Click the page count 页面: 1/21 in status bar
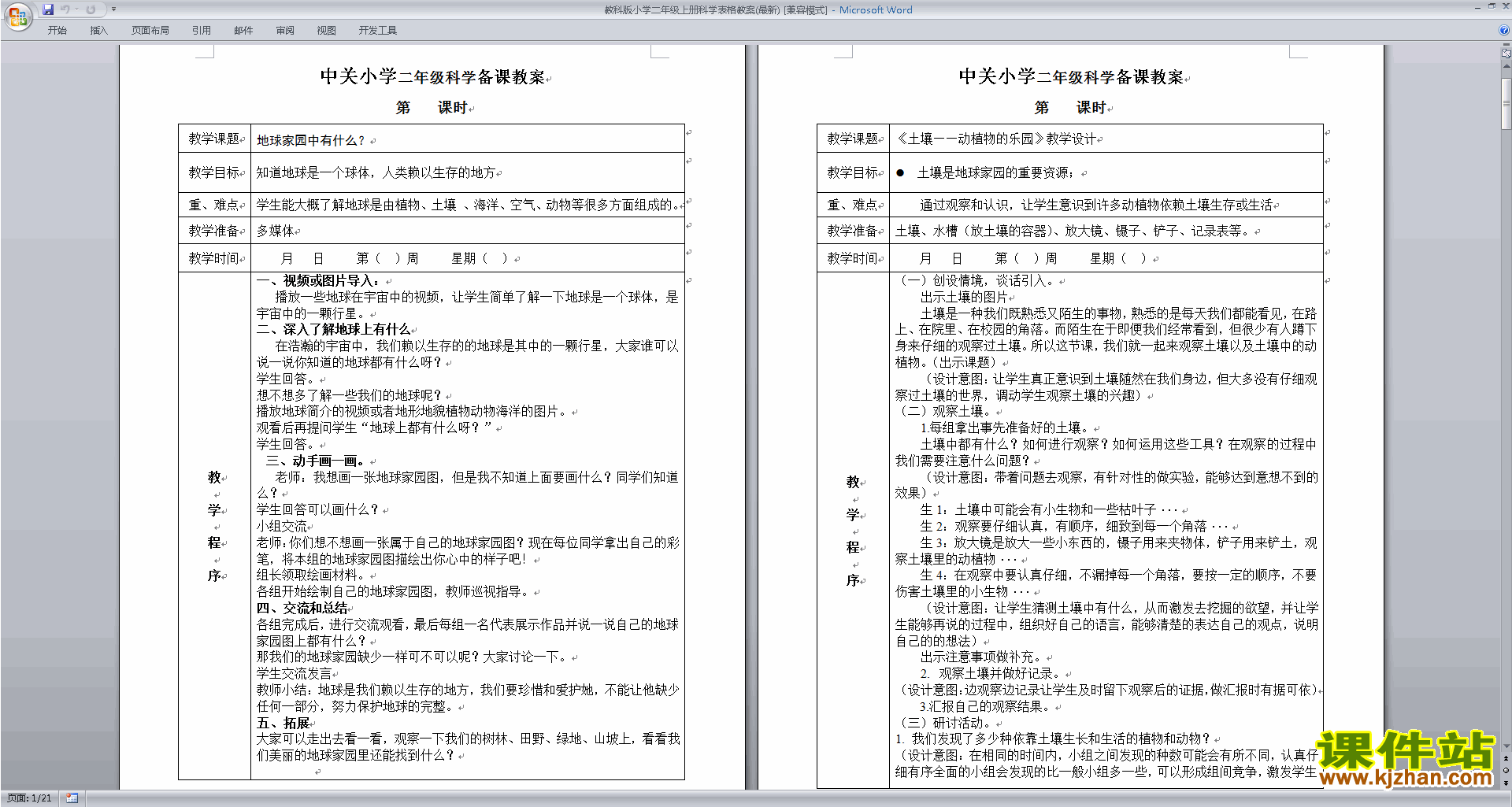Image resolution: width=1512 pixels, height=807 pixels. pyautogui.click(x=29, y=798)
